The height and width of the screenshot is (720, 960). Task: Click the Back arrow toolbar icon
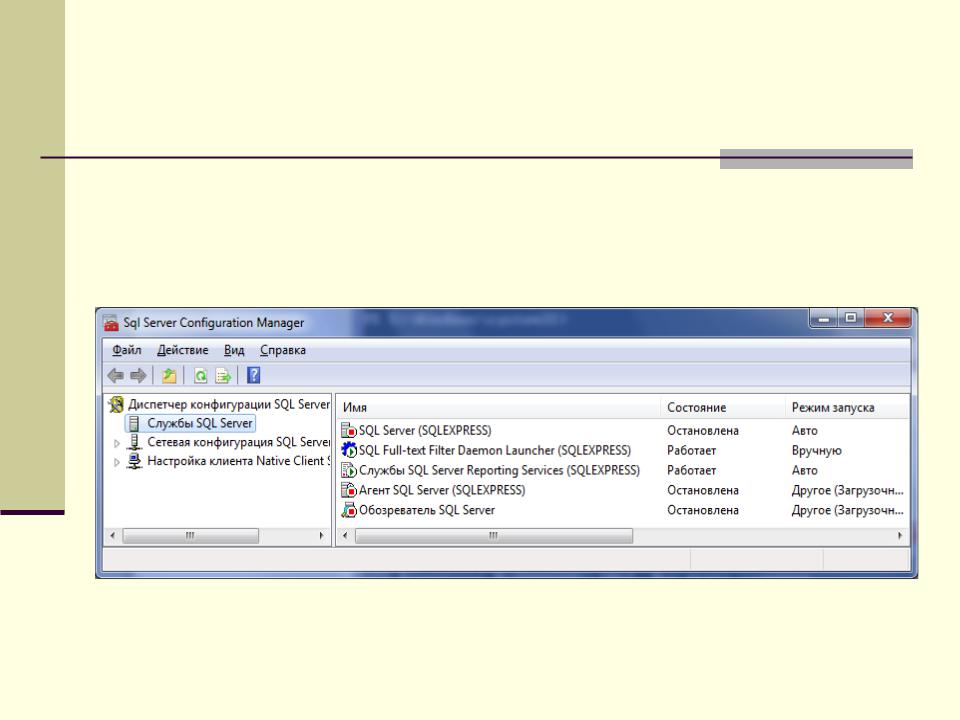[x=115, y=375]
